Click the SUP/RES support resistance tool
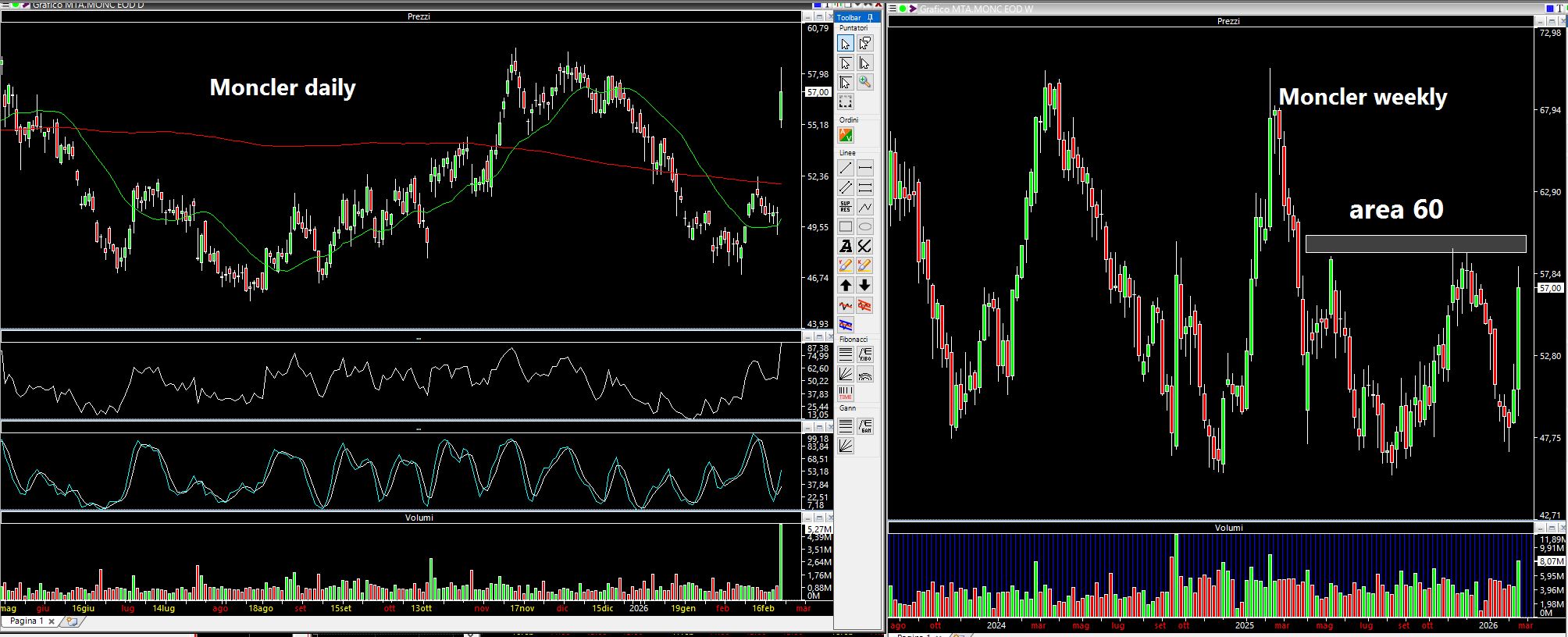1568x637 pixels. pos(846,207)
